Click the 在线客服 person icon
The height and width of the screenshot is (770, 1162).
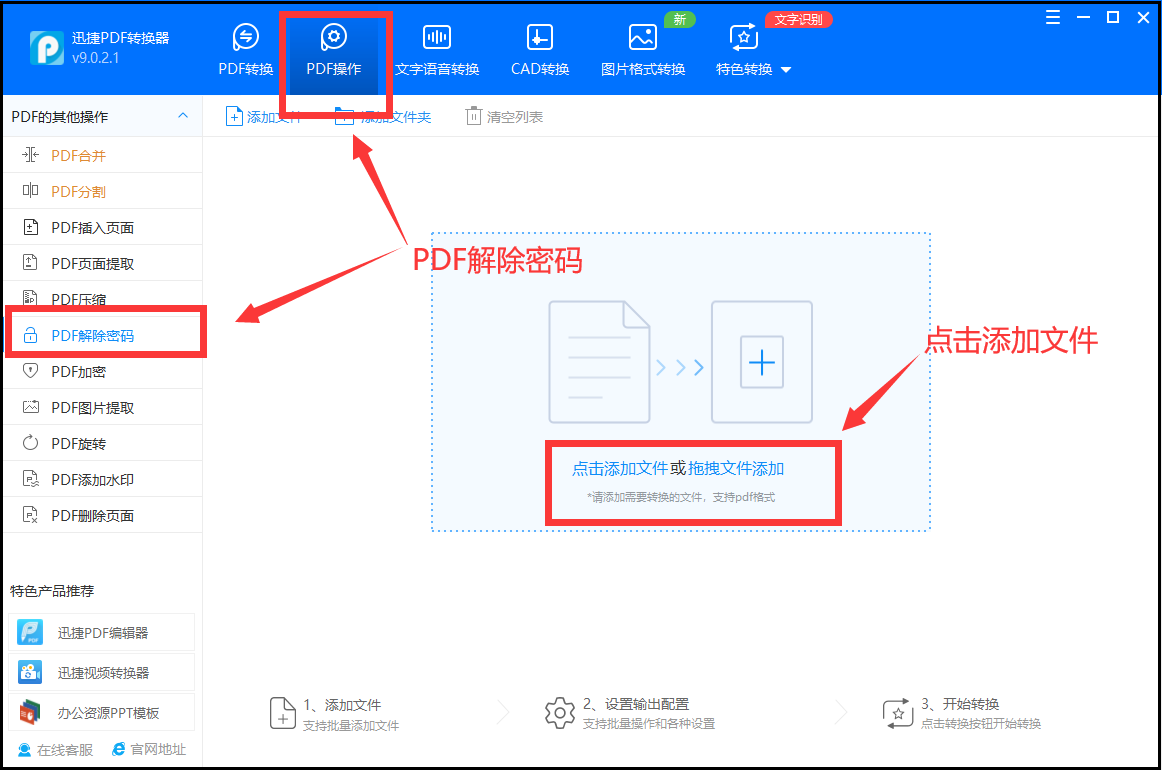24,749
